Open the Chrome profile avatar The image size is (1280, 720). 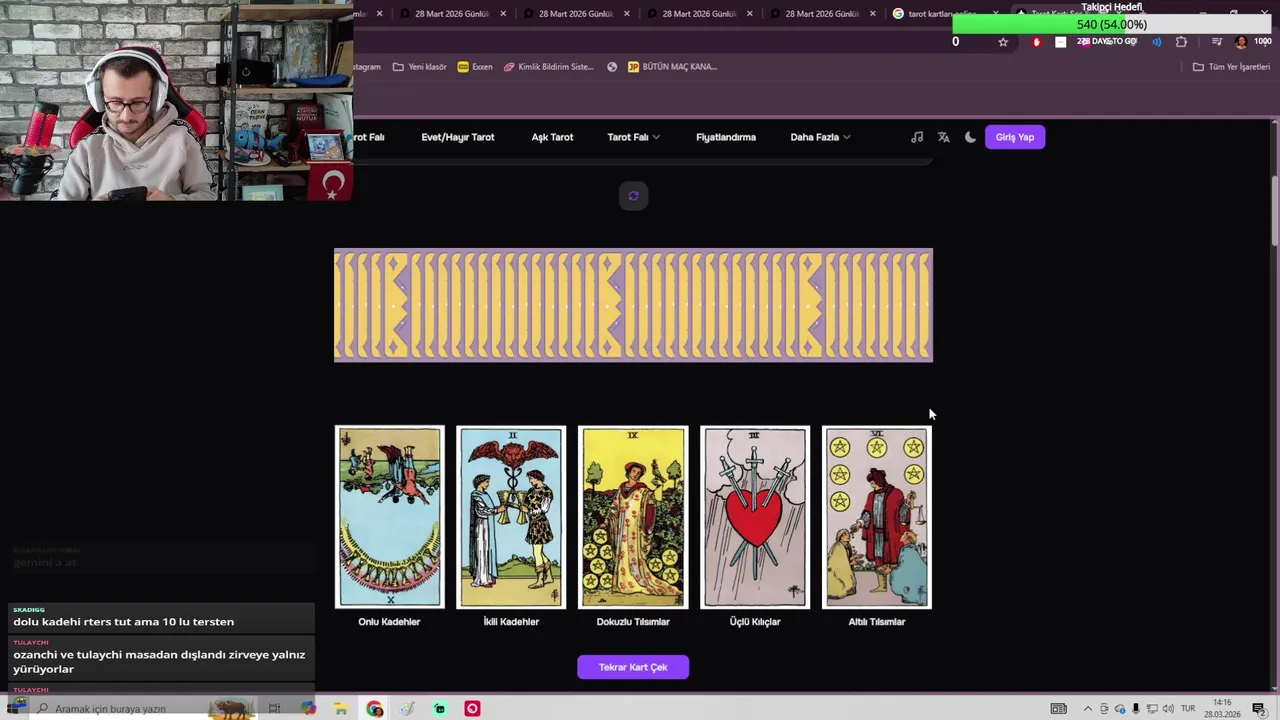point(1241,42)
